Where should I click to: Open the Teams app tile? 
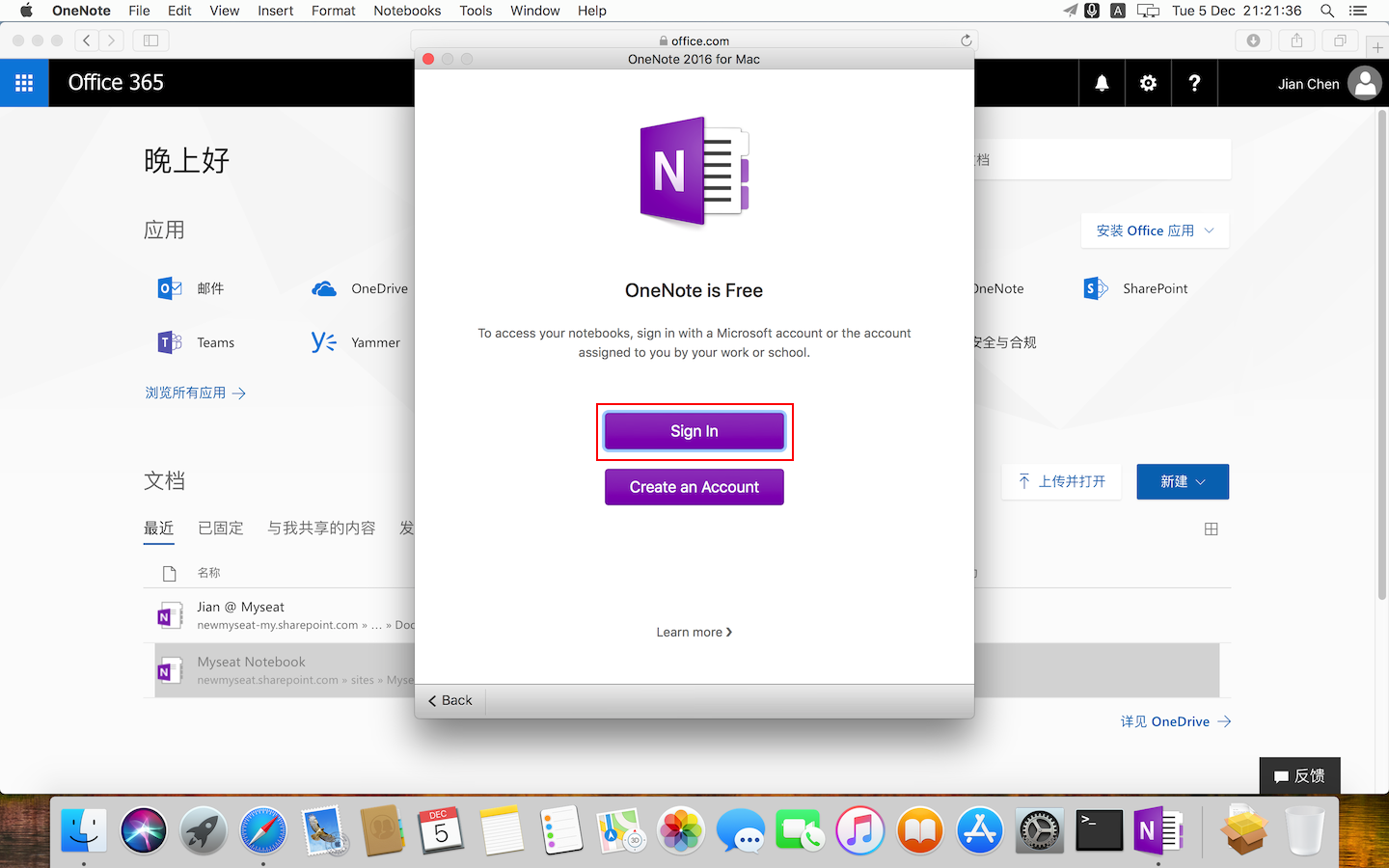pyautogui.click(x=197, y=342)
